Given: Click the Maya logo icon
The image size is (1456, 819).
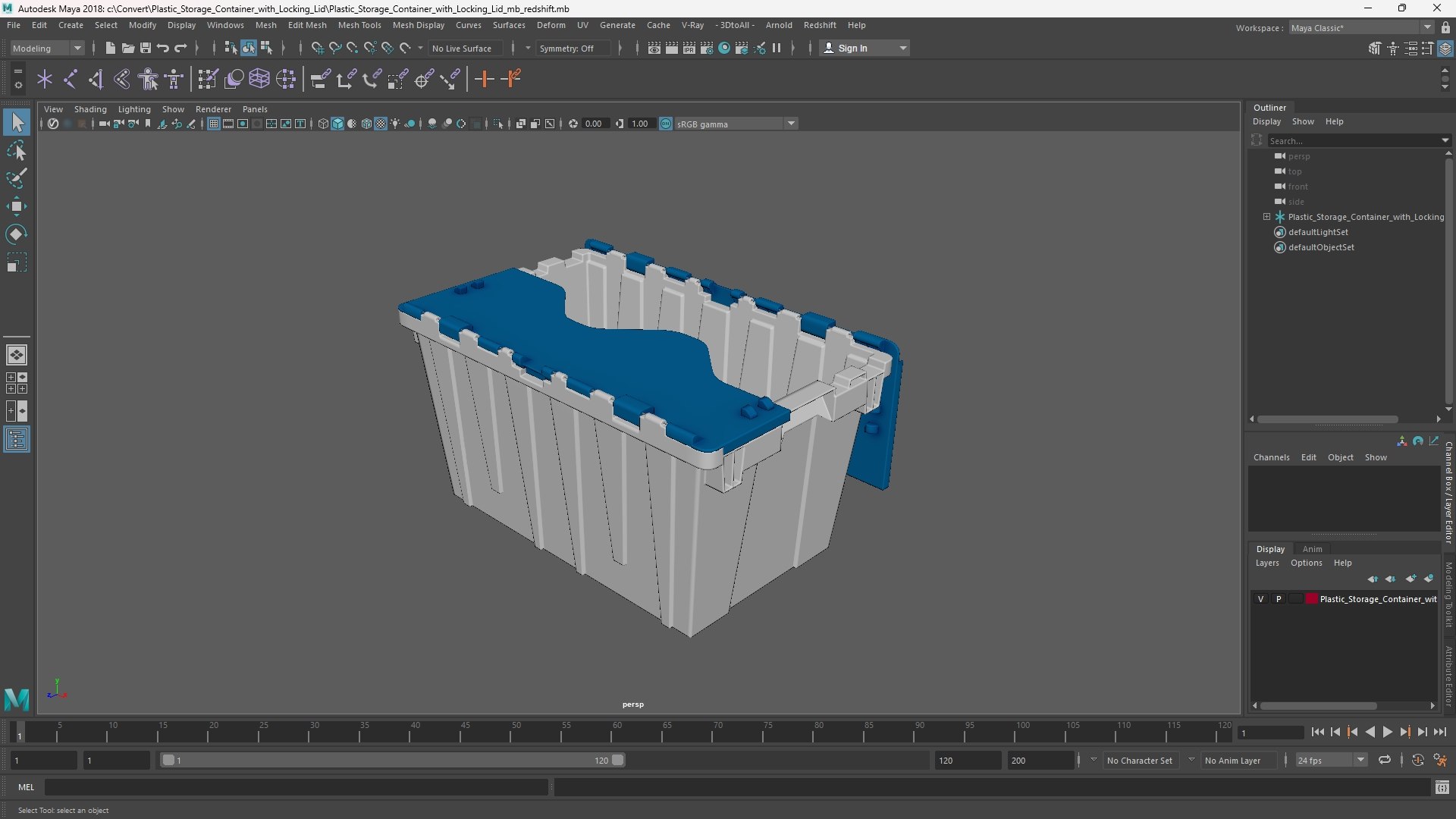Looking at the screenshot, I should [x=17, y=698].
